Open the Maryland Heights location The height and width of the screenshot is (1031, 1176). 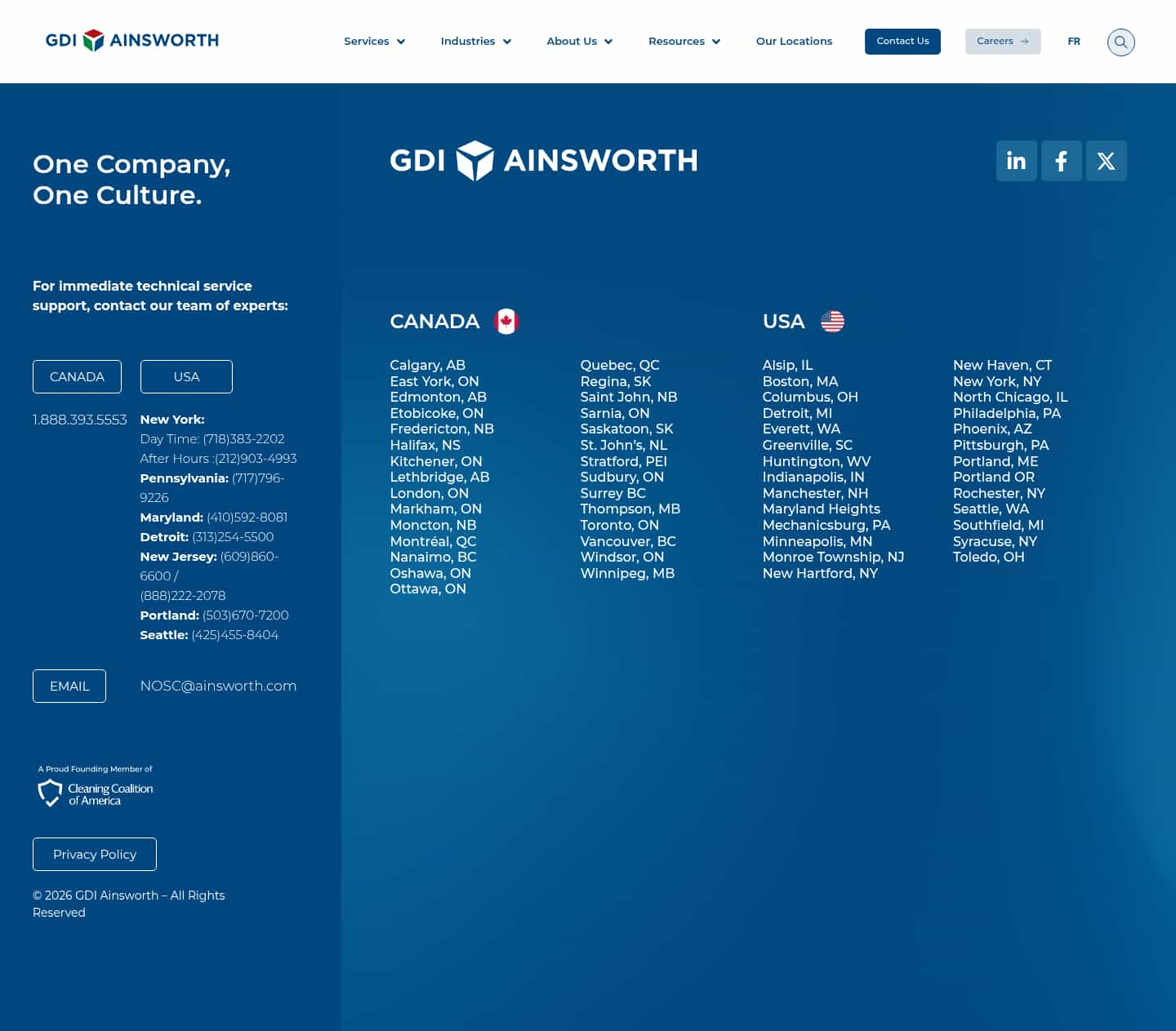(821, 509)
